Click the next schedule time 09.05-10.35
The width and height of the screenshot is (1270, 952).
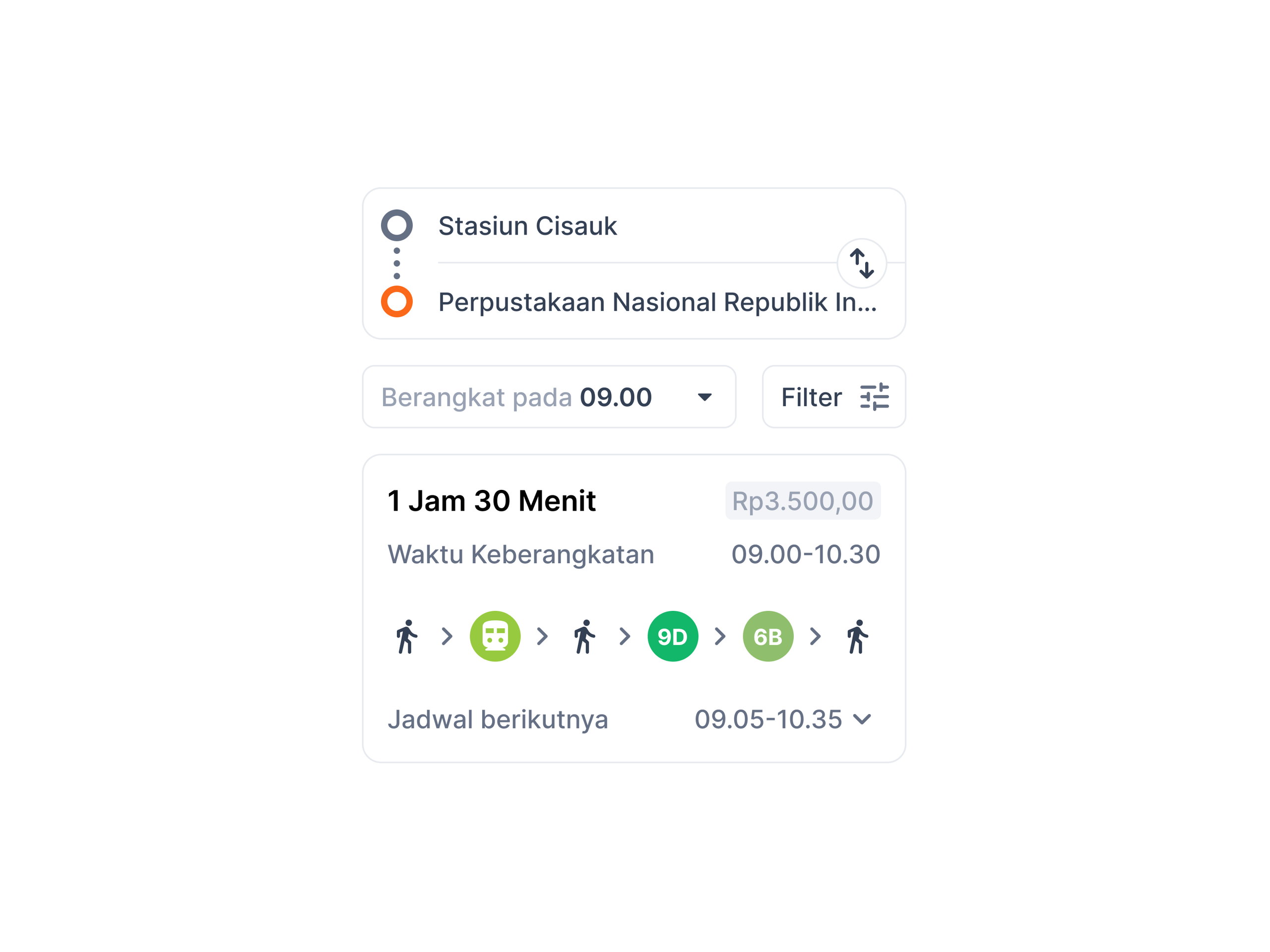coord(767,719)
